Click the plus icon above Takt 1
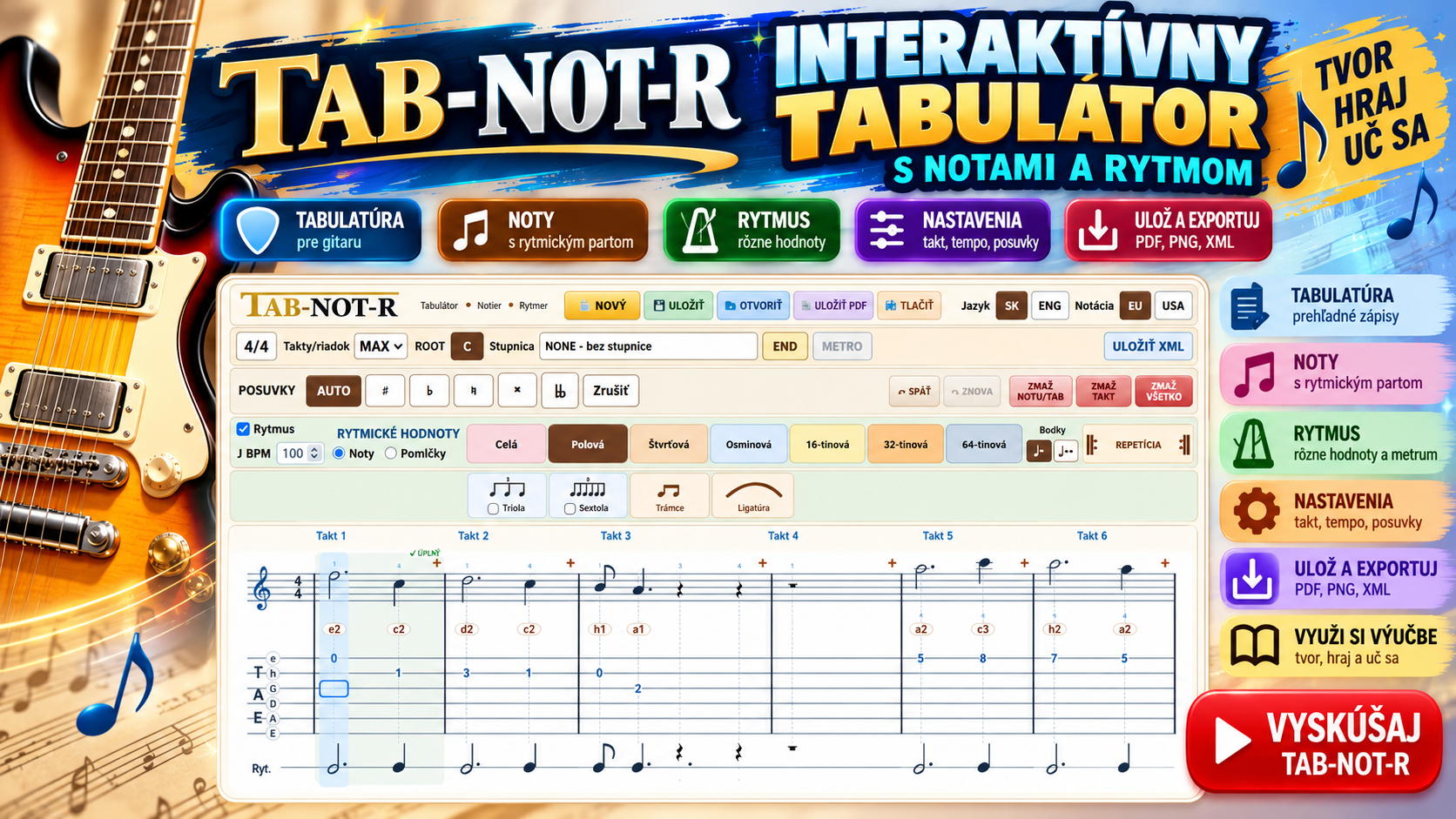Image resolution: width=1456 pixels, height=819 pixels. click(x=437, y=563)
